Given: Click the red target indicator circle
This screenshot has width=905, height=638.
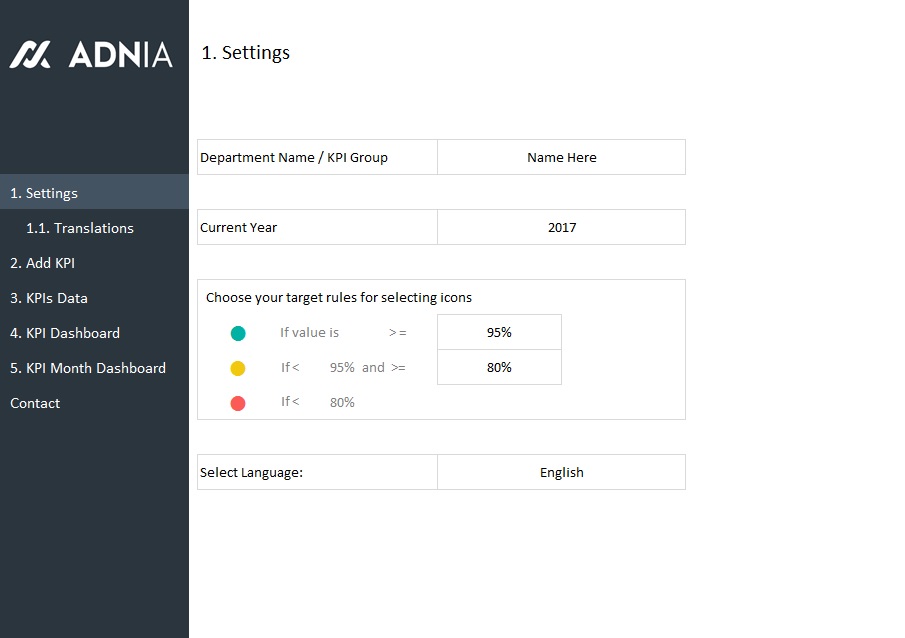Looking at the screenshot, I should [238, 403].
